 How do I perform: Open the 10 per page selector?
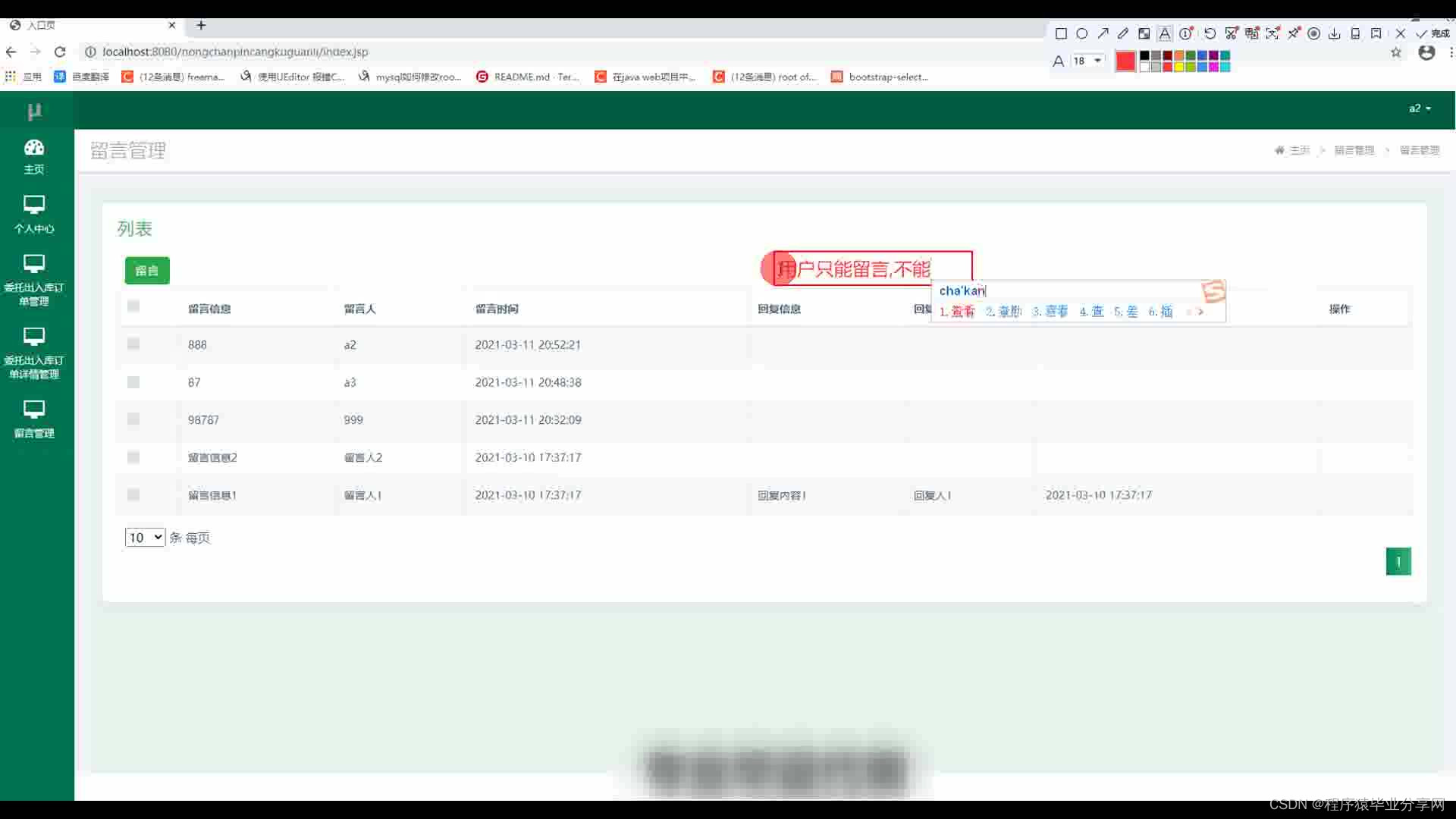tap(145, 537)
